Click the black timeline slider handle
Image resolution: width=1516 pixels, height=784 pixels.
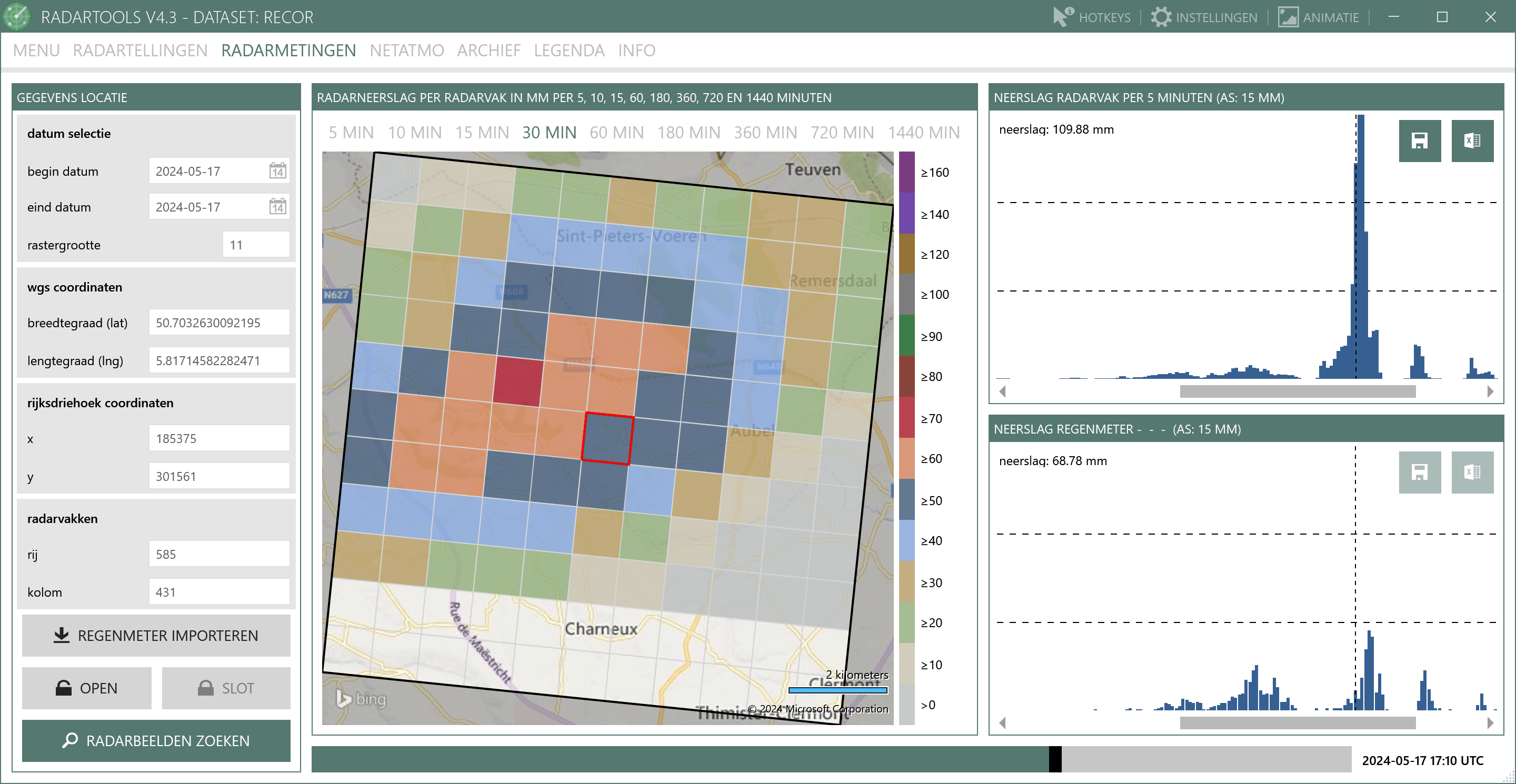click(1054, 759)
